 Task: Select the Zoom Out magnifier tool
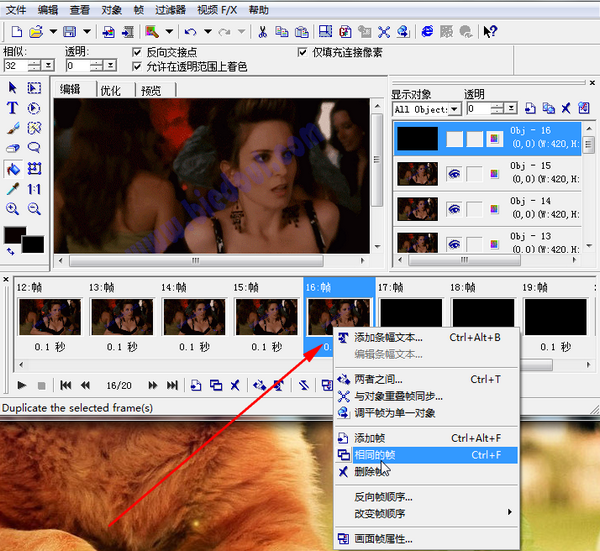pyautogui.click(x=34, y=209)
